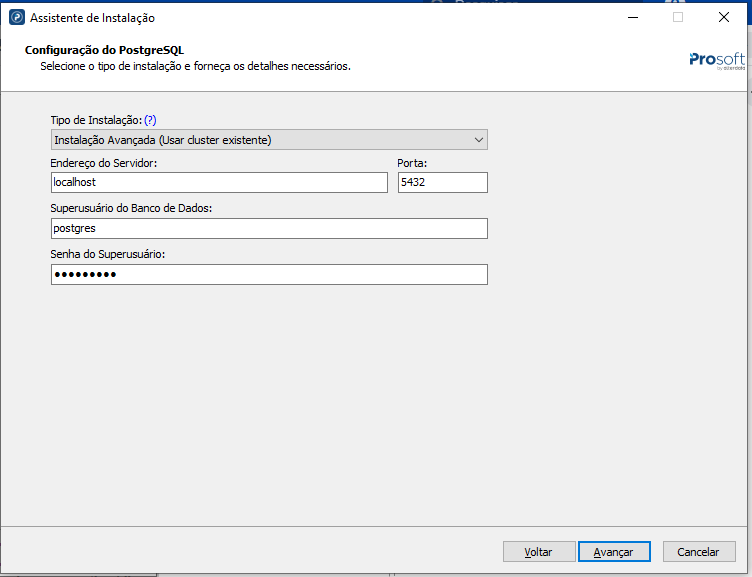The height and width of the screenshot is (577, 752).
Task: Click the 'Configuração do PostgreSQL' heading
Action: pyautogui.click(x=104, y=50)
